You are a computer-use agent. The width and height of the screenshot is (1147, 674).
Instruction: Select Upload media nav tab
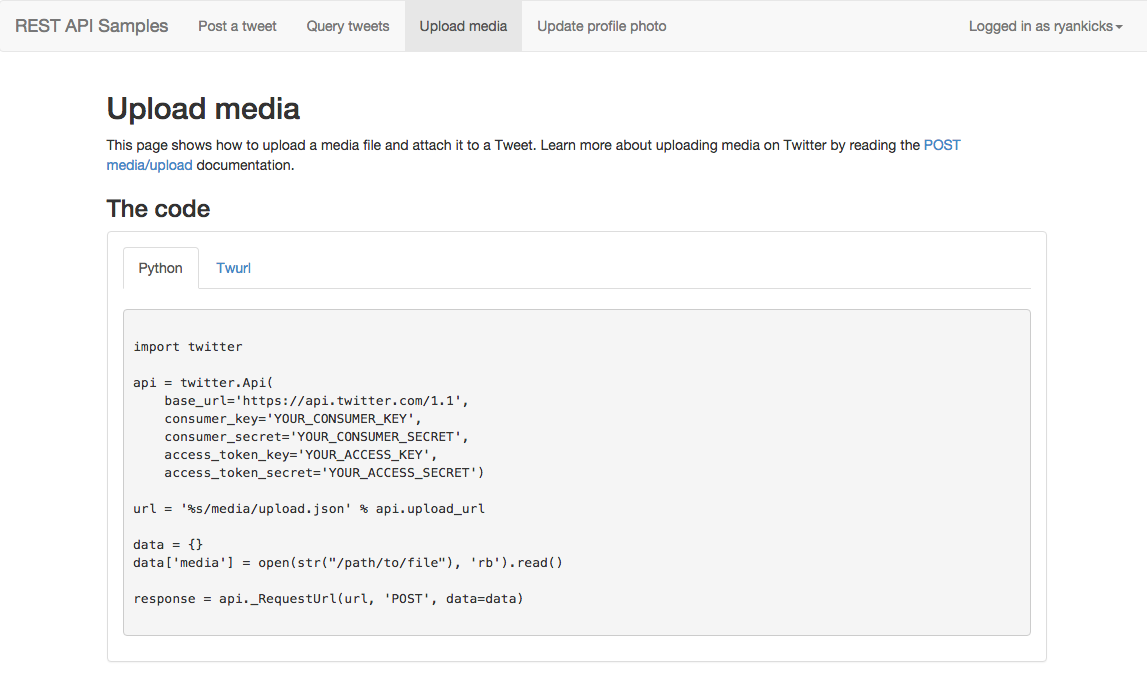point(463,26)
